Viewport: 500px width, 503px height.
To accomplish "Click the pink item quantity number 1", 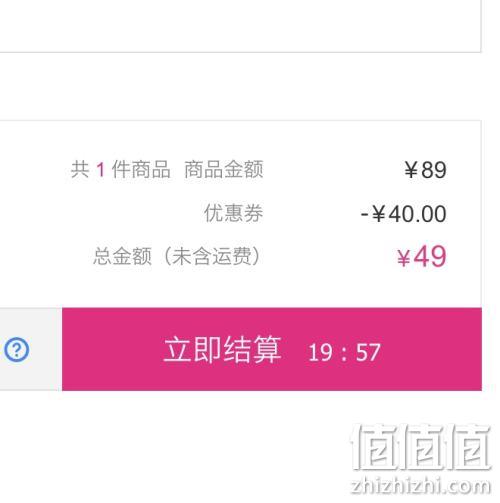I will pyautogui.click(x=101, y=170).
